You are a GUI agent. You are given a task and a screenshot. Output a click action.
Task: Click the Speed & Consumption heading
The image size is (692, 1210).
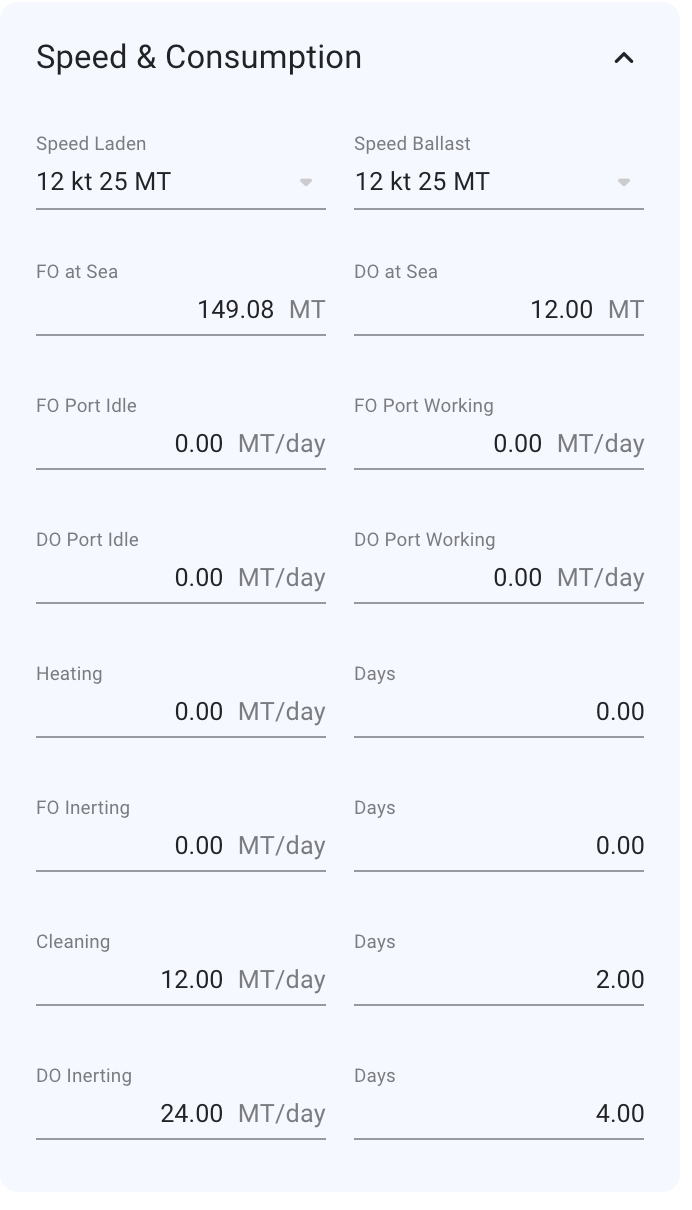[x=199, y=58]
